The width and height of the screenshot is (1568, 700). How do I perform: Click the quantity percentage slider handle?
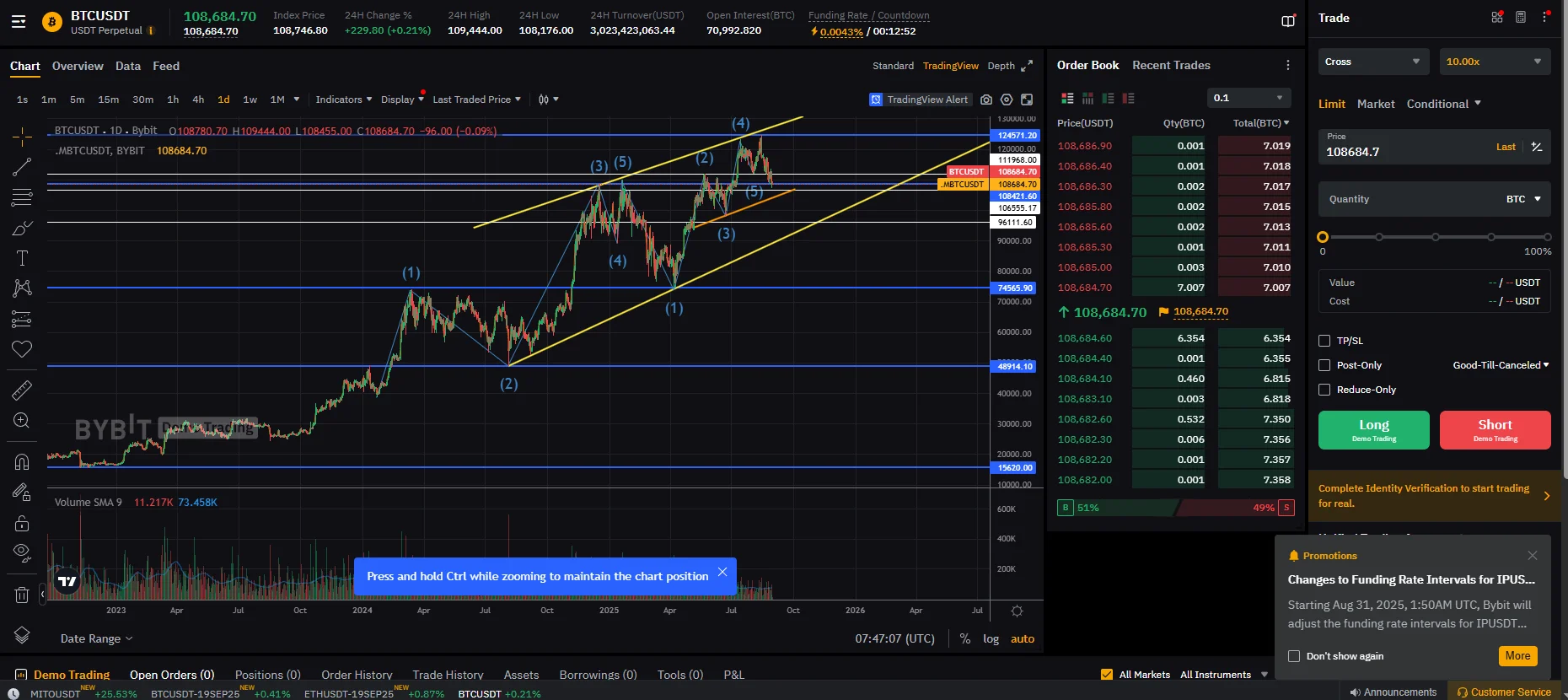(1323, 237)
